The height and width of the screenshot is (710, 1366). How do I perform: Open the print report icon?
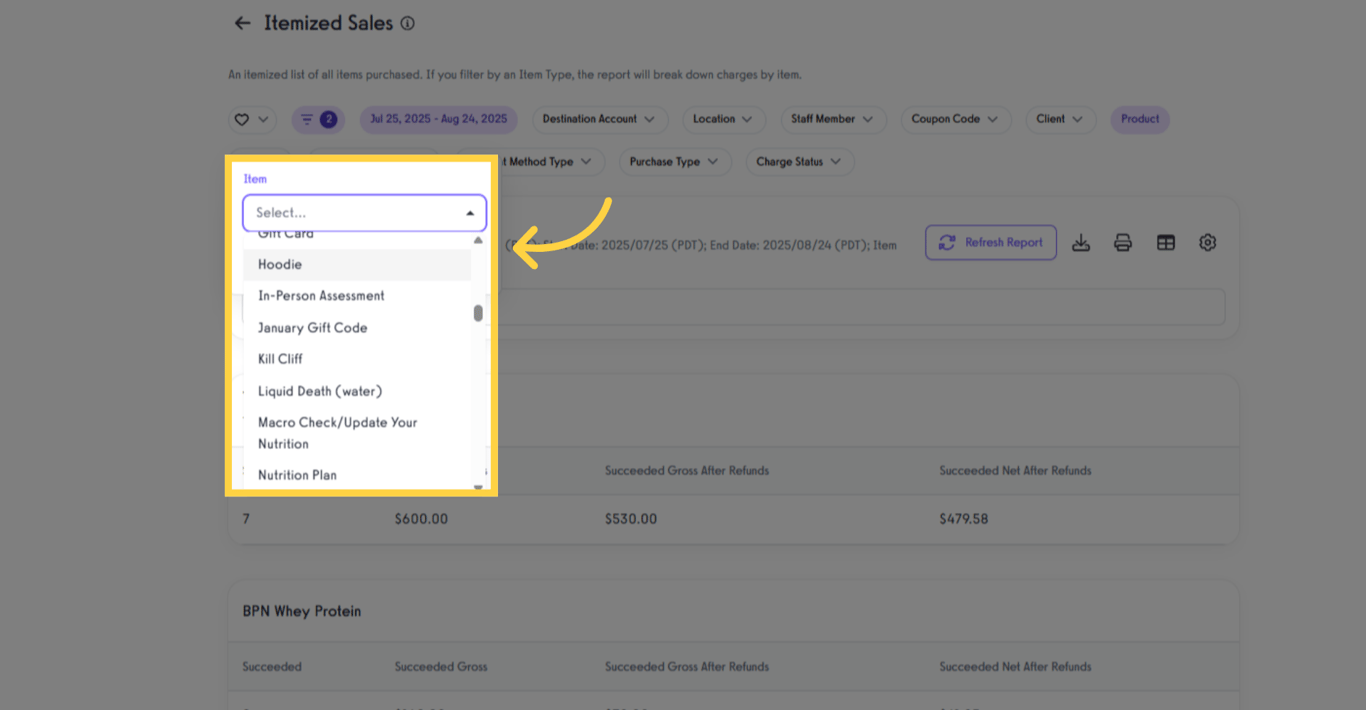[1123, 242]
